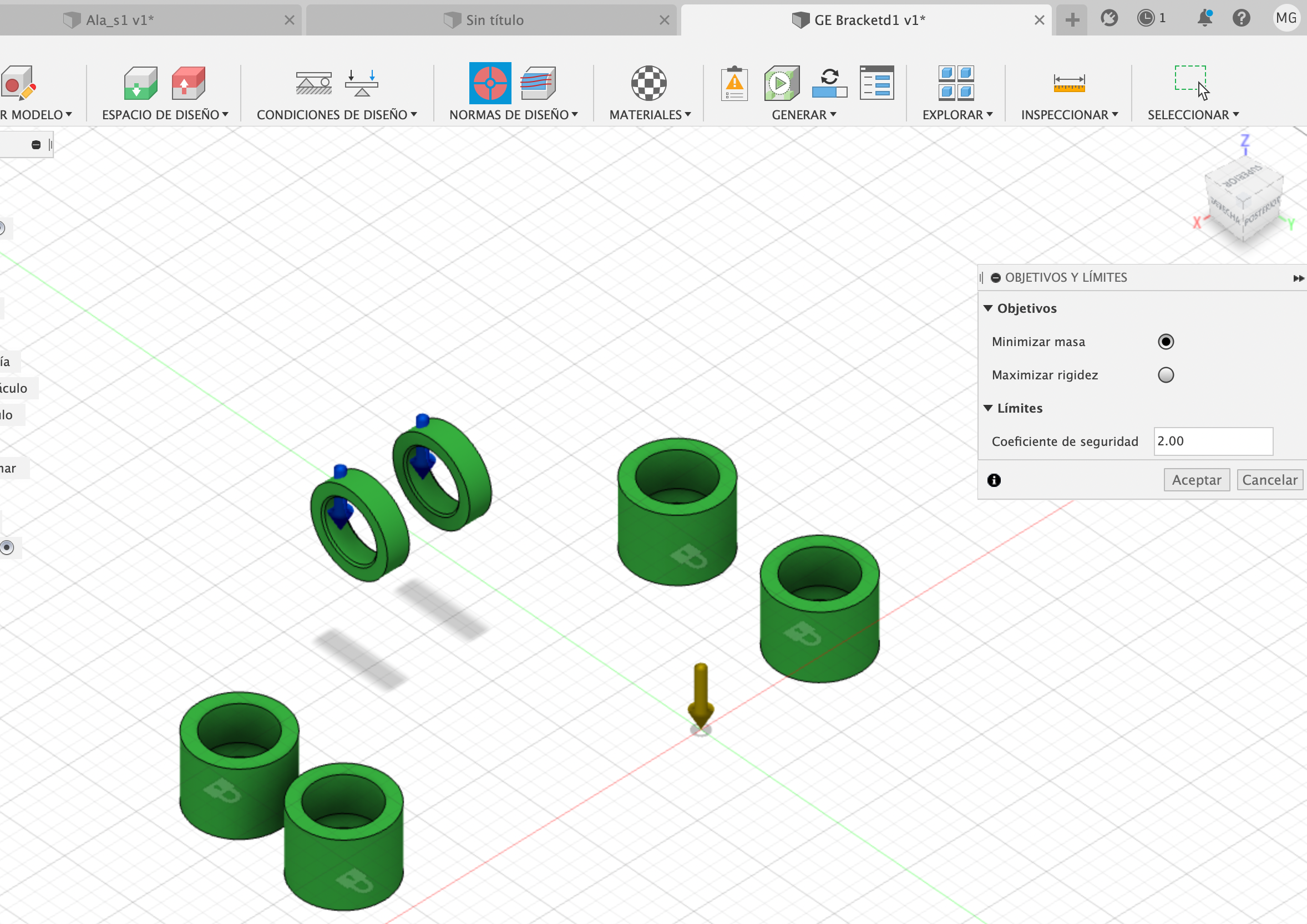1307x924 pixels.
Task: Open the GENERAR dropdown
Action: [x=804, y=115]
